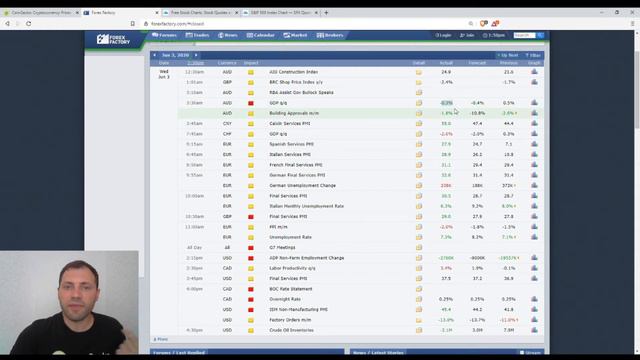Screen dimensions: 640x360
Task: Open the Brokers menu
Action: point(330,36)
